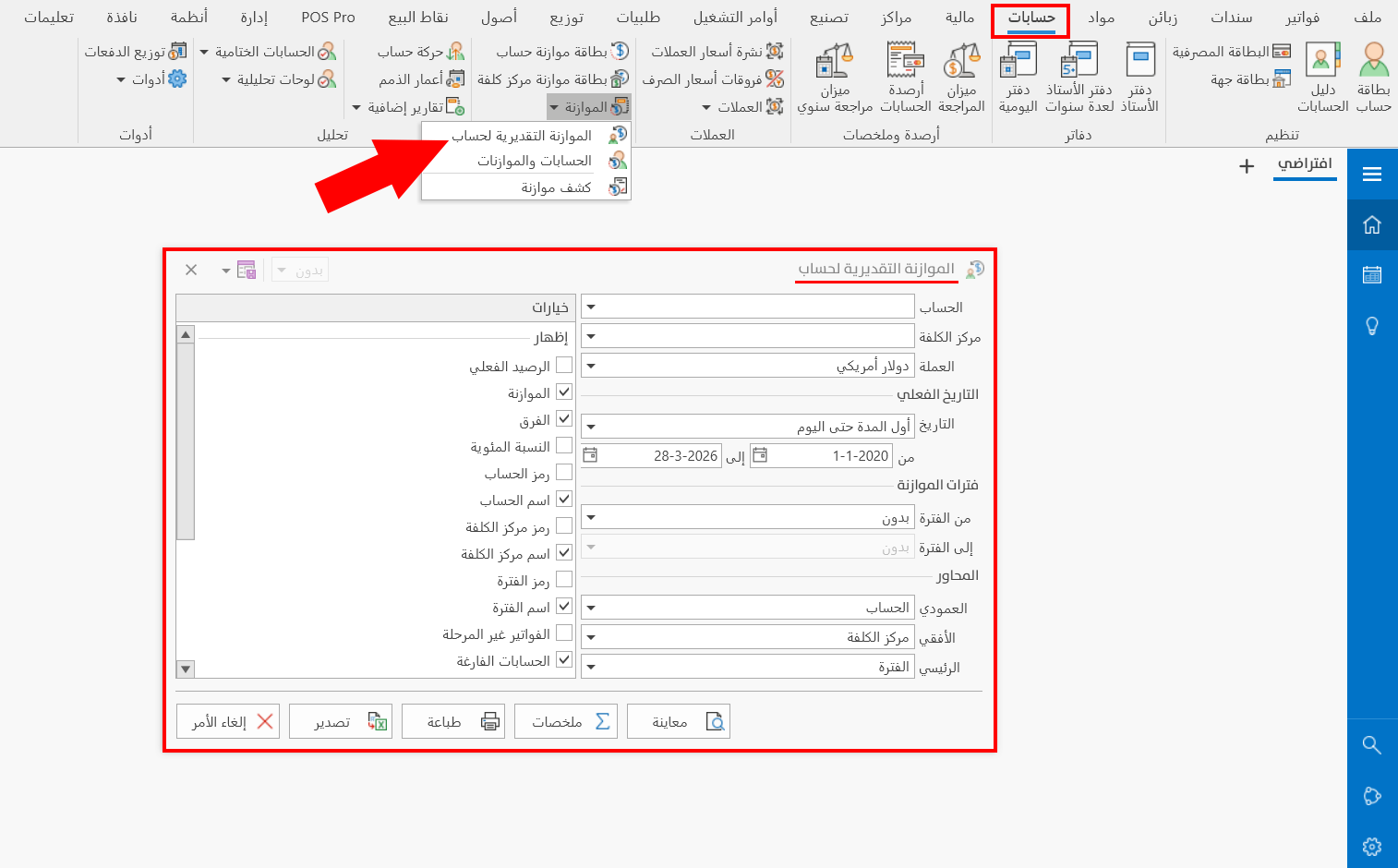This screenshot has height=868, width=1398.
Task: Click the hamburger menu icon in sidebar
Action: [x=1372, y=174]
